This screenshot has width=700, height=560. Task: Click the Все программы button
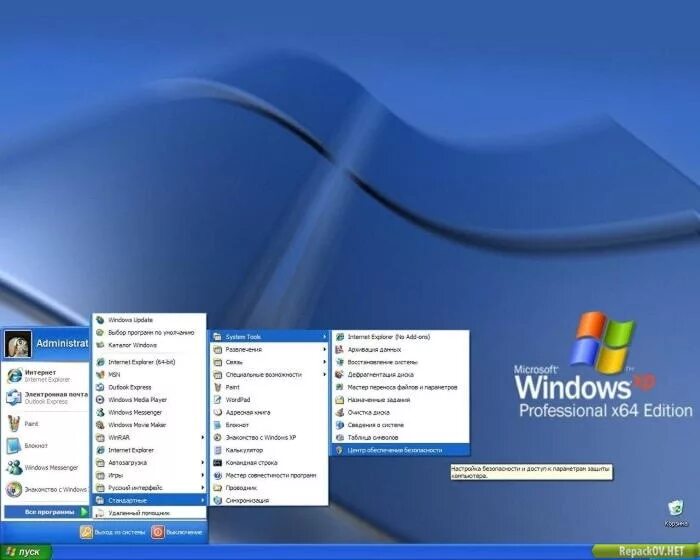pyautogui.click(x=47, y=512)
